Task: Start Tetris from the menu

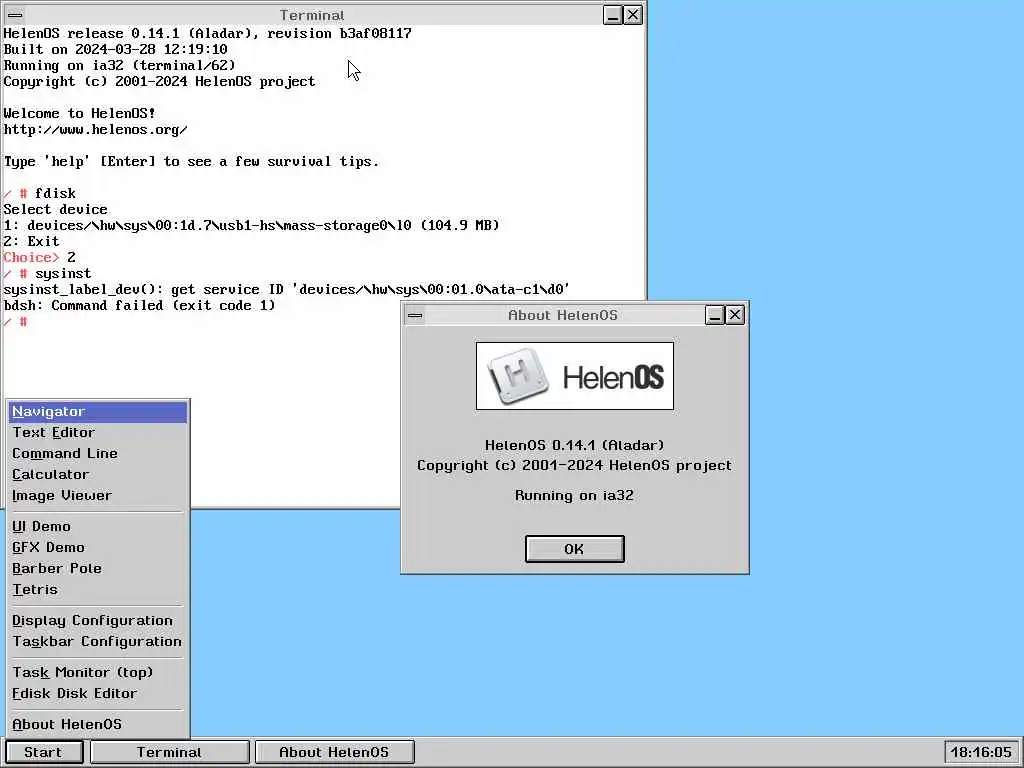Action: pos(98,589)
